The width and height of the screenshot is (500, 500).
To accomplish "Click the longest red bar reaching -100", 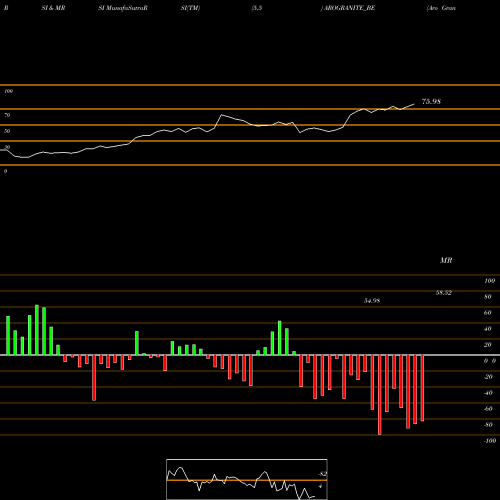I will 380,395.
